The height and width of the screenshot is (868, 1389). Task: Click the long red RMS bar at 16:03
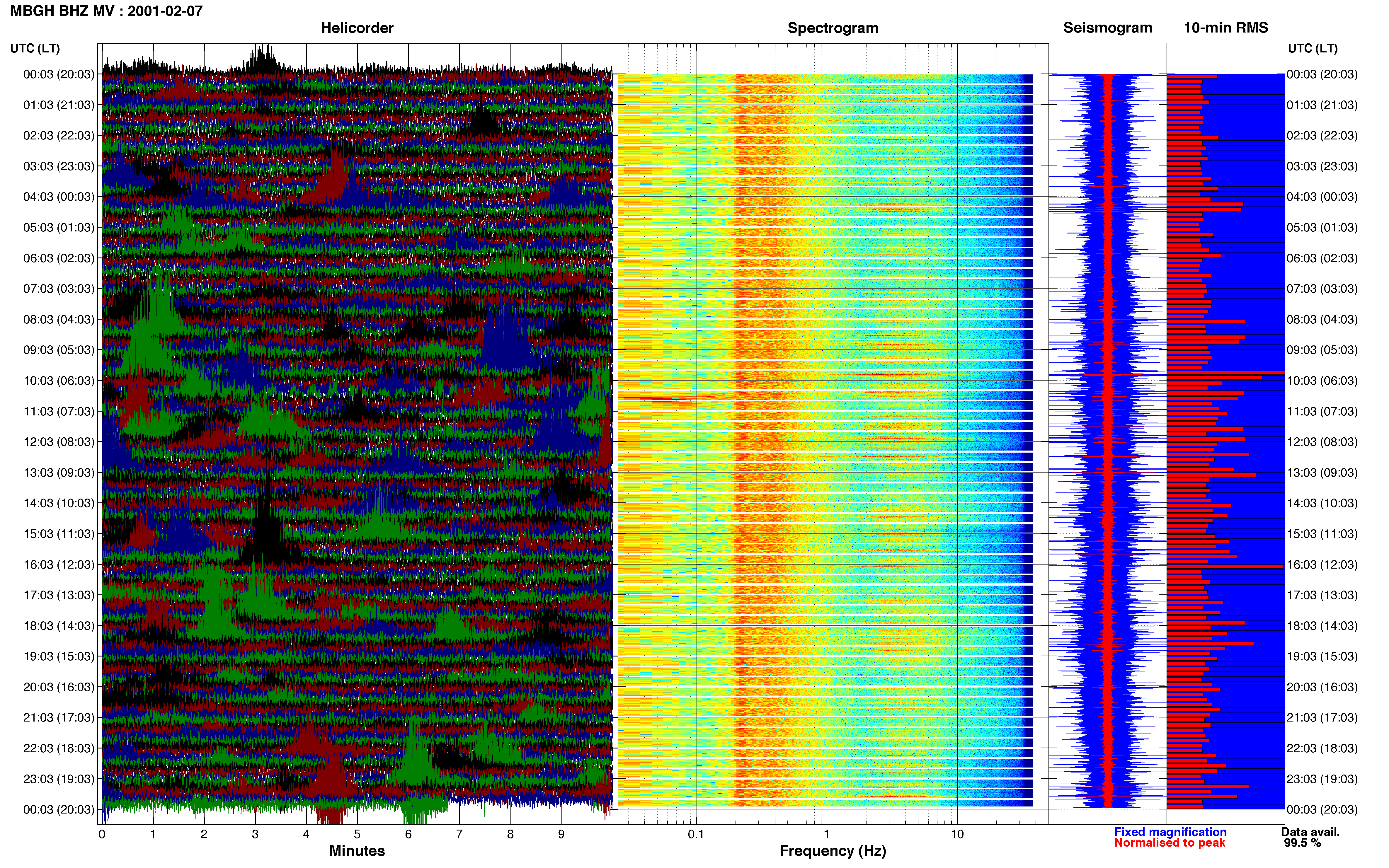[1225, 567]
